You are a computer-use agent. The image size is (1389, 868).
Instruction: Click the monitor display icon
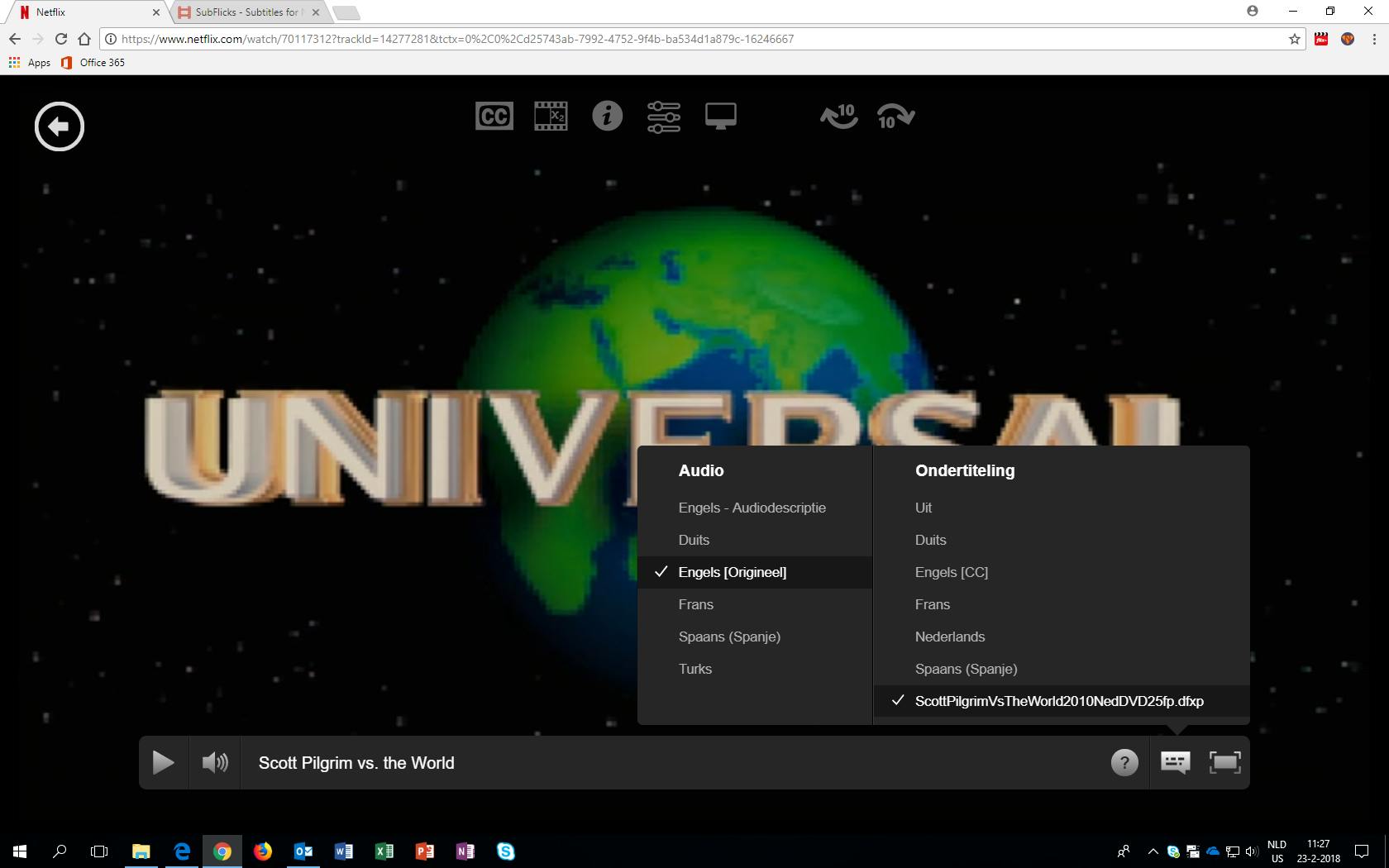[720, 117]
